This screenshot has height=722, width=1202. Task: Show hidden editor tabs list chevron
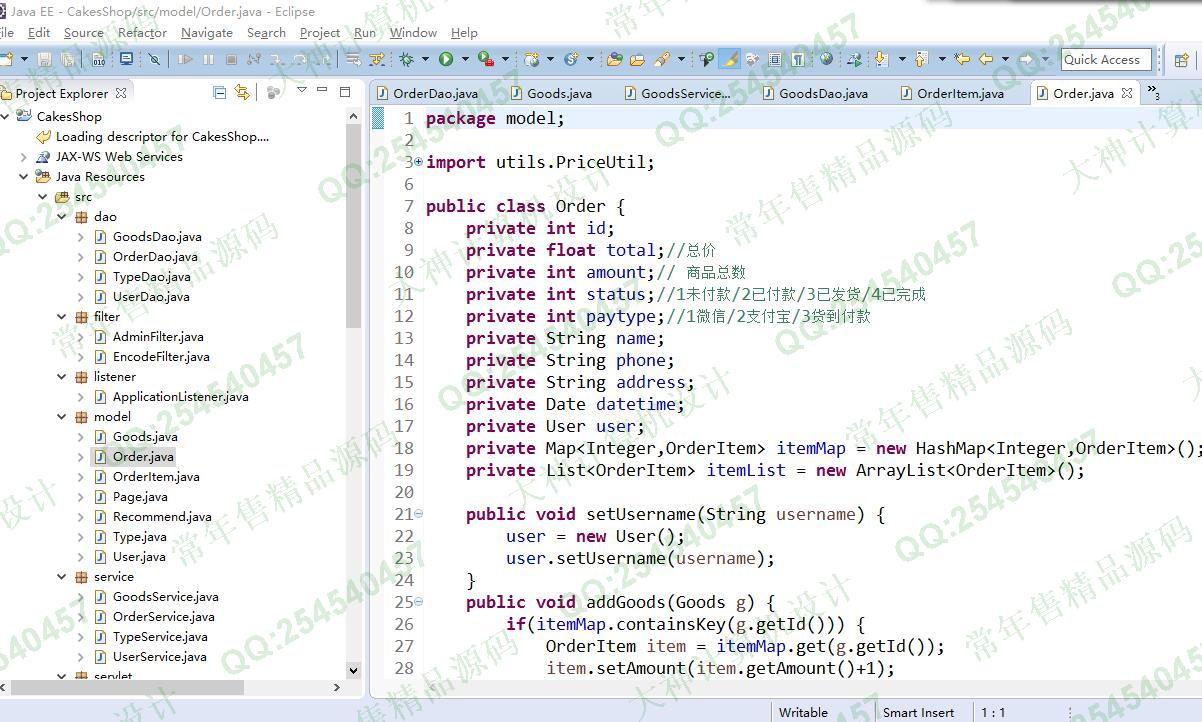(x=1153, y=93)
